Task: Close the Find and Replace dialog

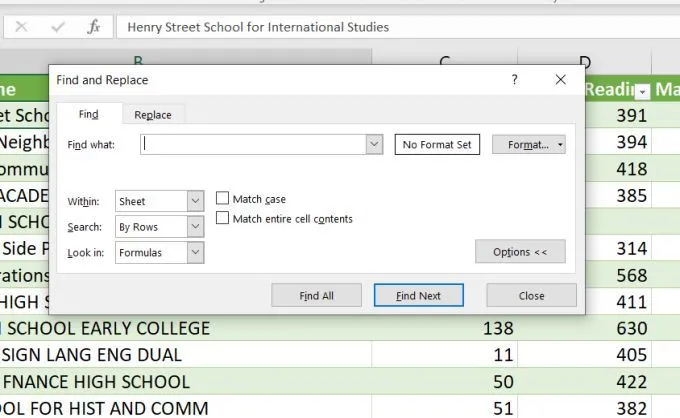Action: [560, 79]
